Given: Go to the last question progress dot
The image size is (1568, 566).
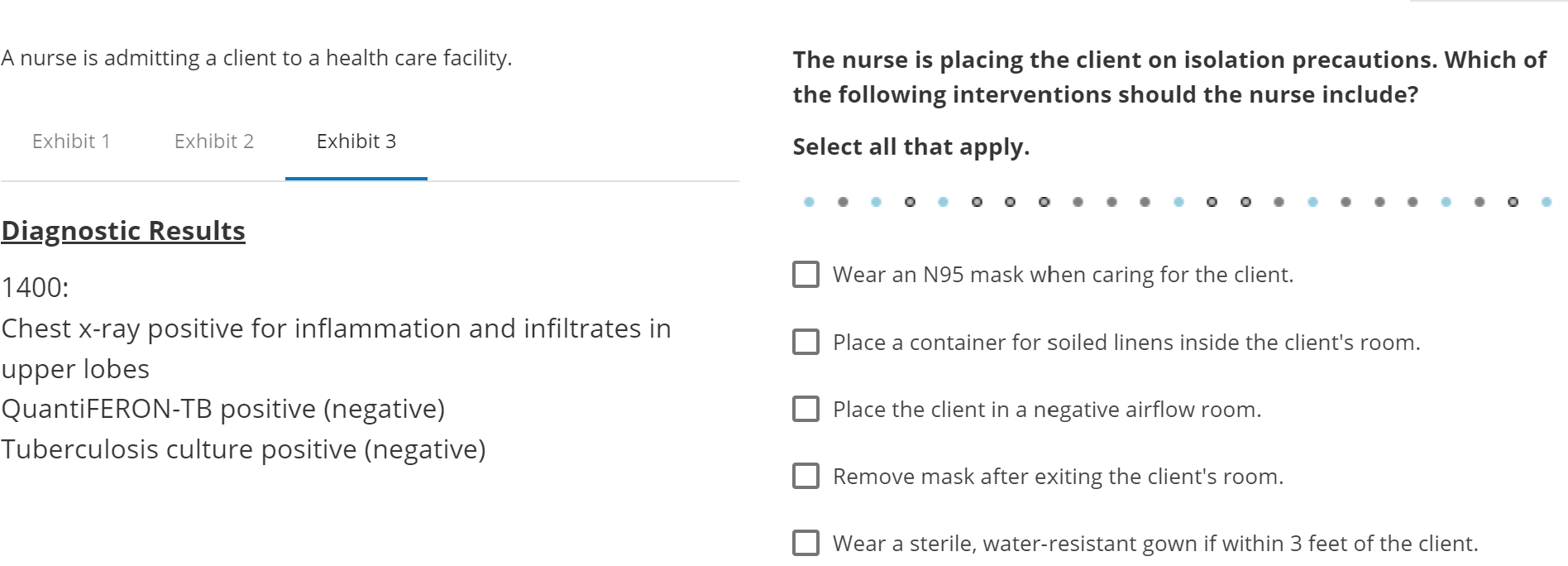Looking at the screenshot, I should tap(1546, 202).
